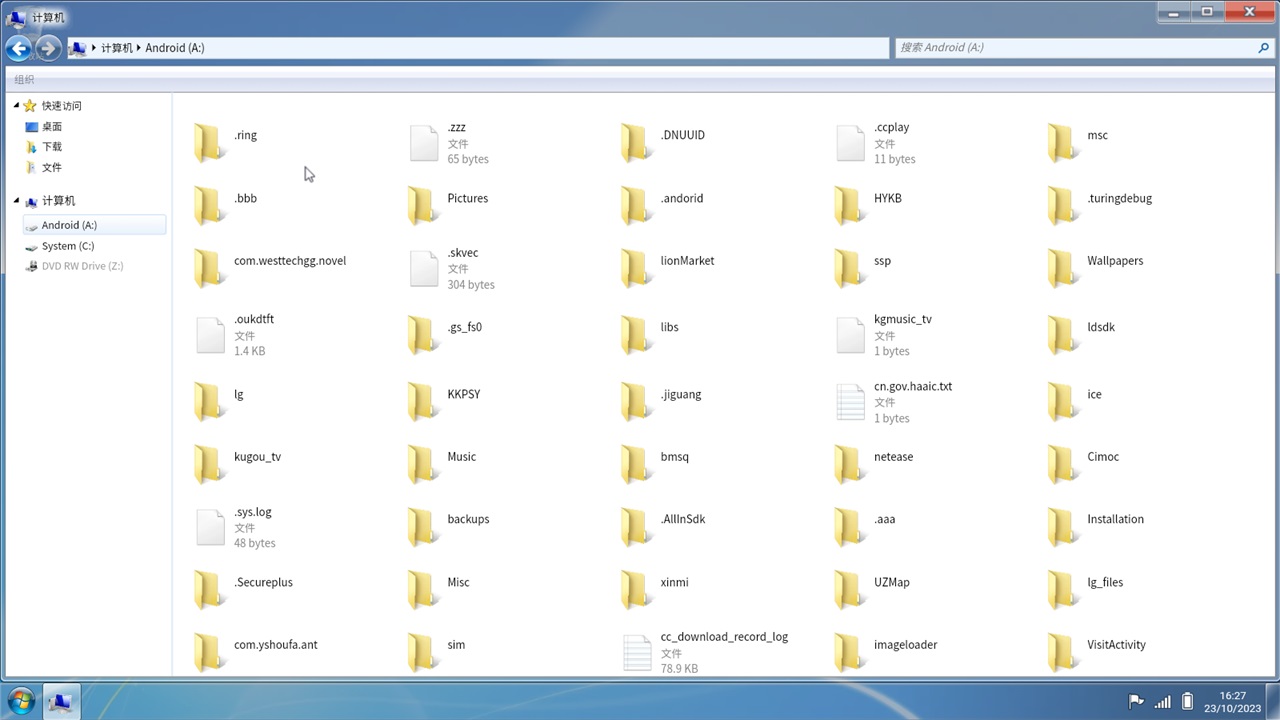Select the .sys.log file icon
The image size is (1280, 720).
pyautogui.click(x=210, y=527)
